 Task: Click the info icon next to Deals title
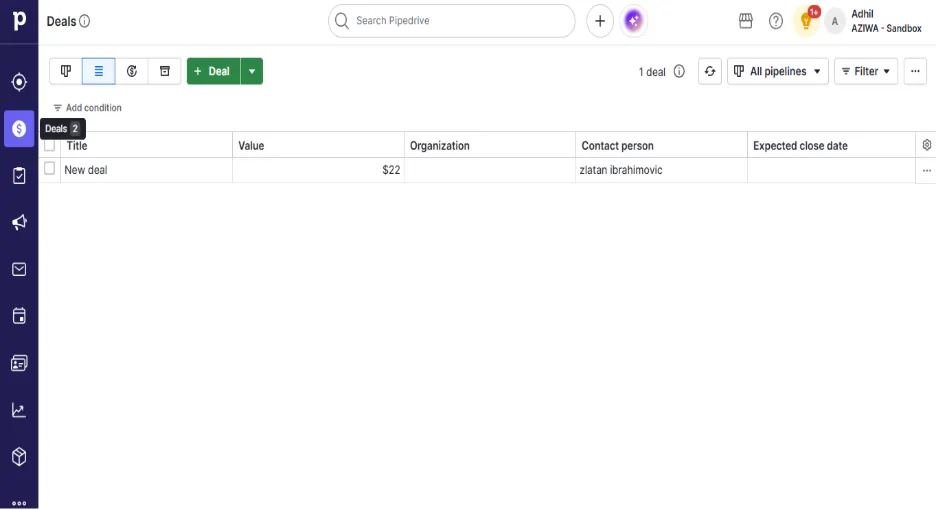coord(85,21)
